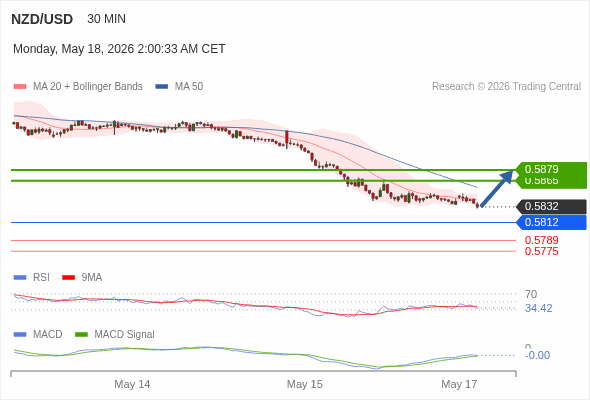
Task: Click the May 17 date axis label
Action: point(459,384)
